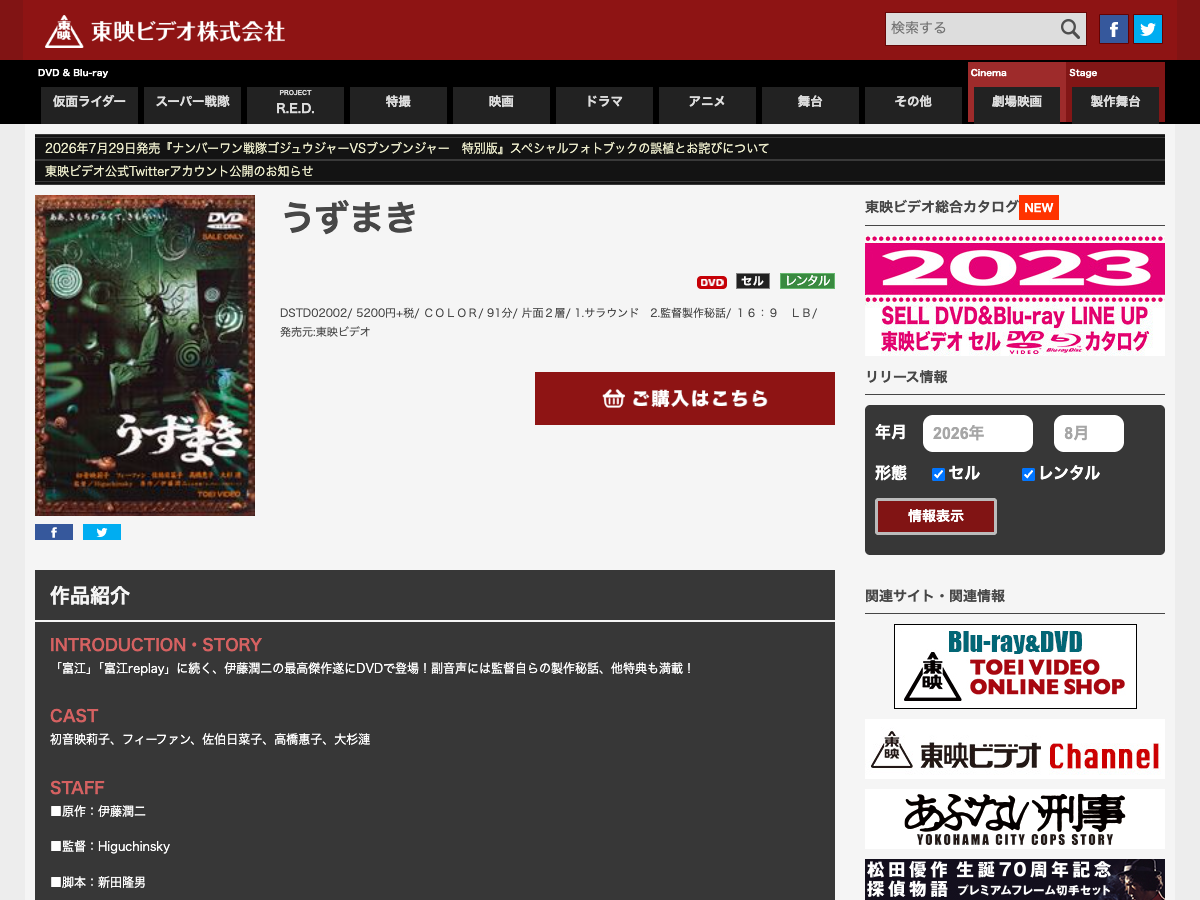Toggle the レンタル checkbox

pyautogui.click(x=1028, y=474)
